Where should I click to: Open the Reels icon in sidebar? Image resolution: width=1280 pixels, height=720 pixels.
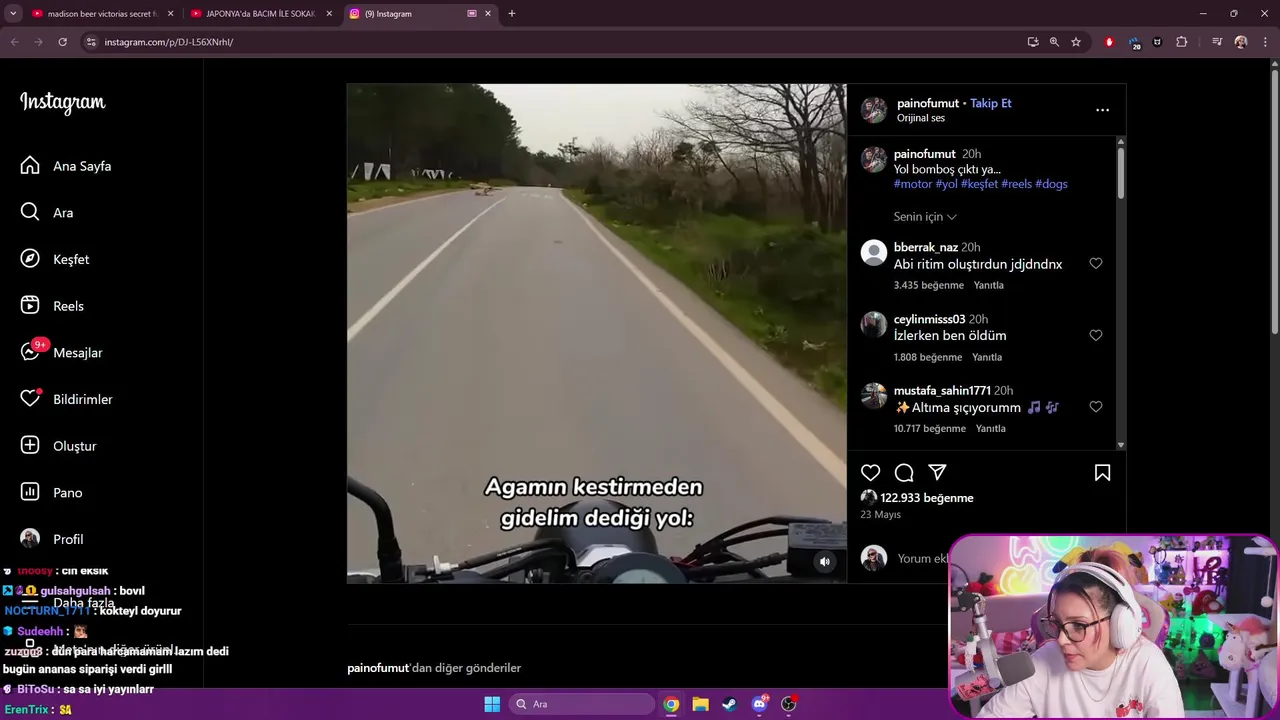click(x=30, y=306)
